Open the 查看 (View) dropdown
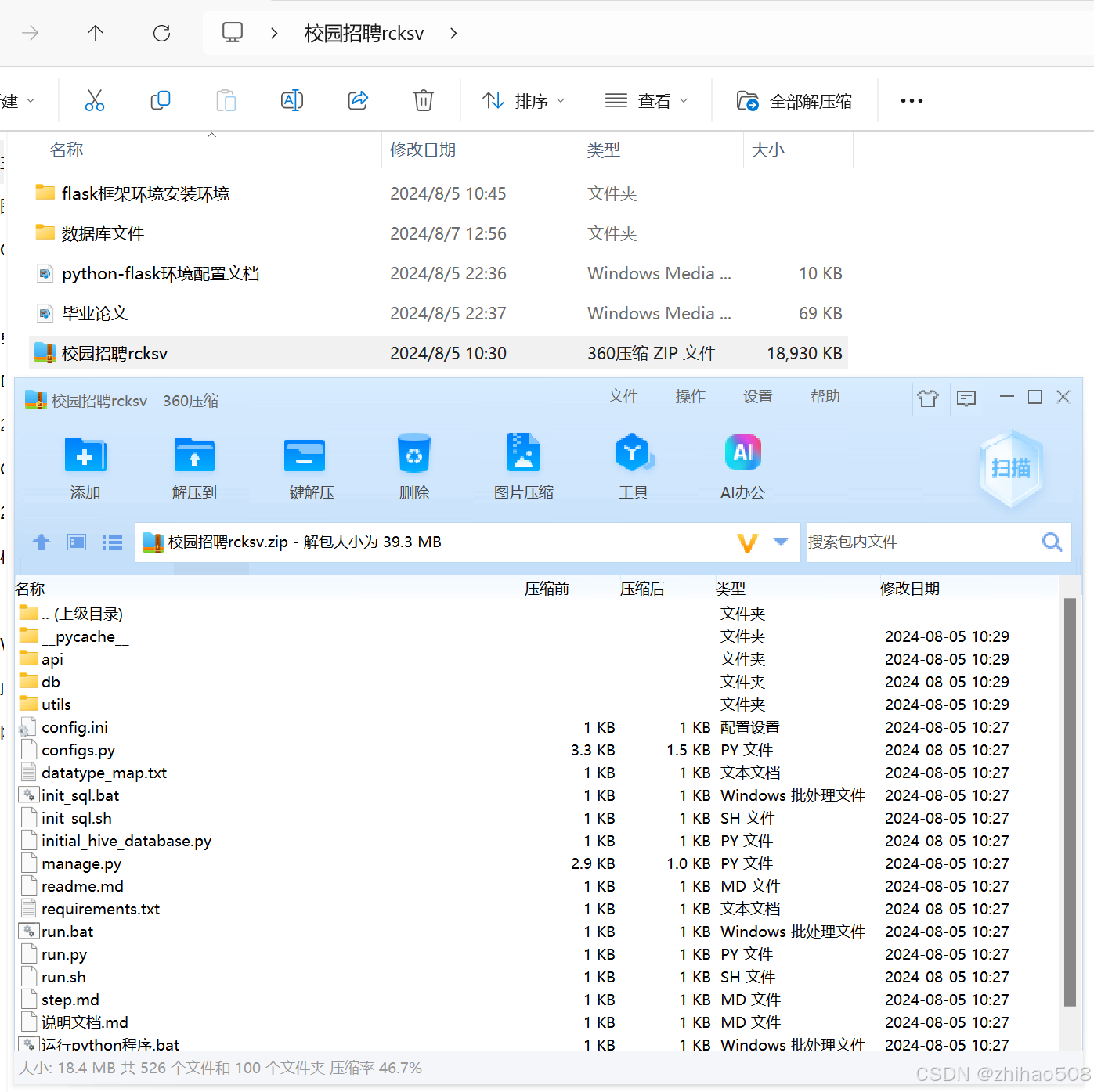The image size is (1094, 1092). tap(646, 100)
